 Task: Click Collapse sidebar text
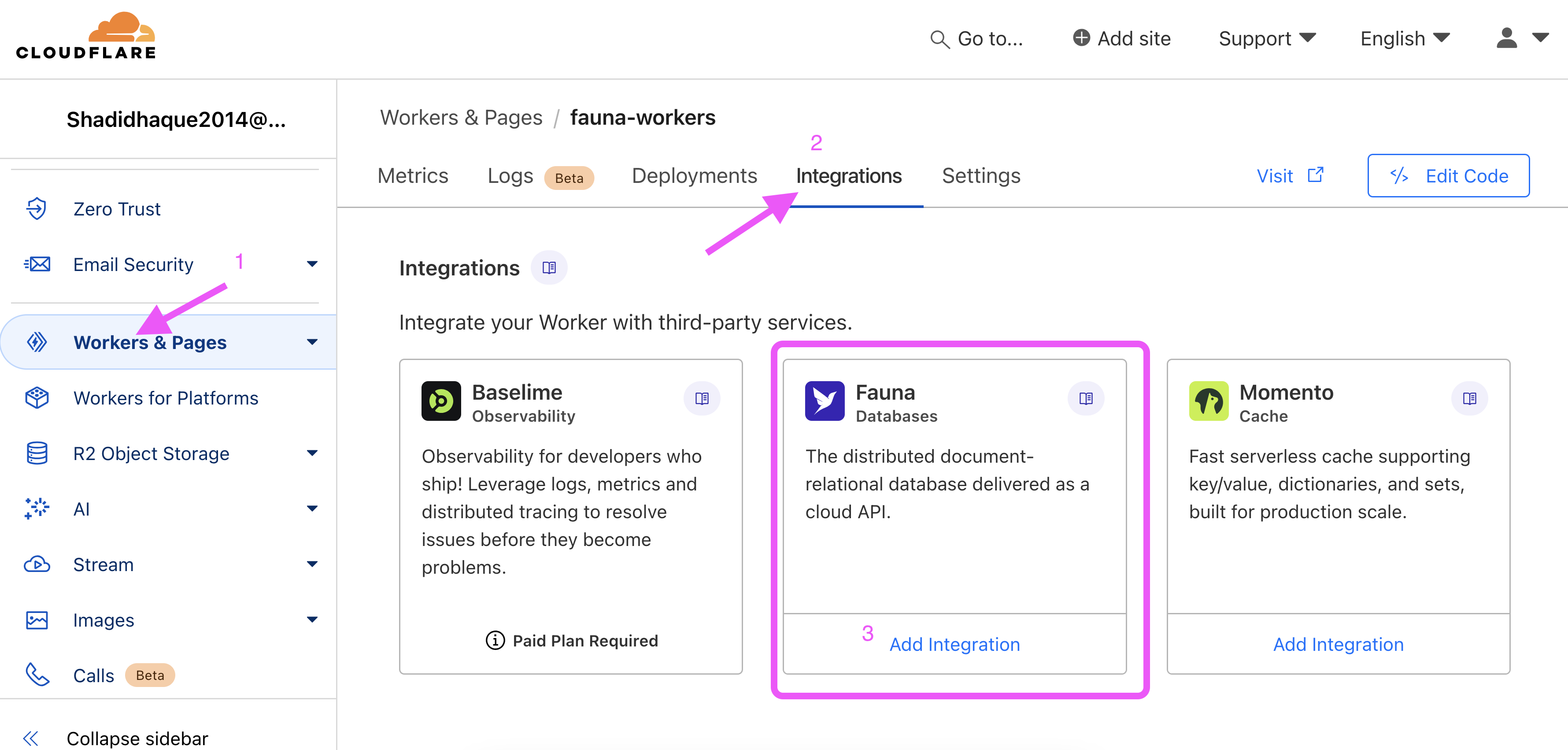pos(137,739)
